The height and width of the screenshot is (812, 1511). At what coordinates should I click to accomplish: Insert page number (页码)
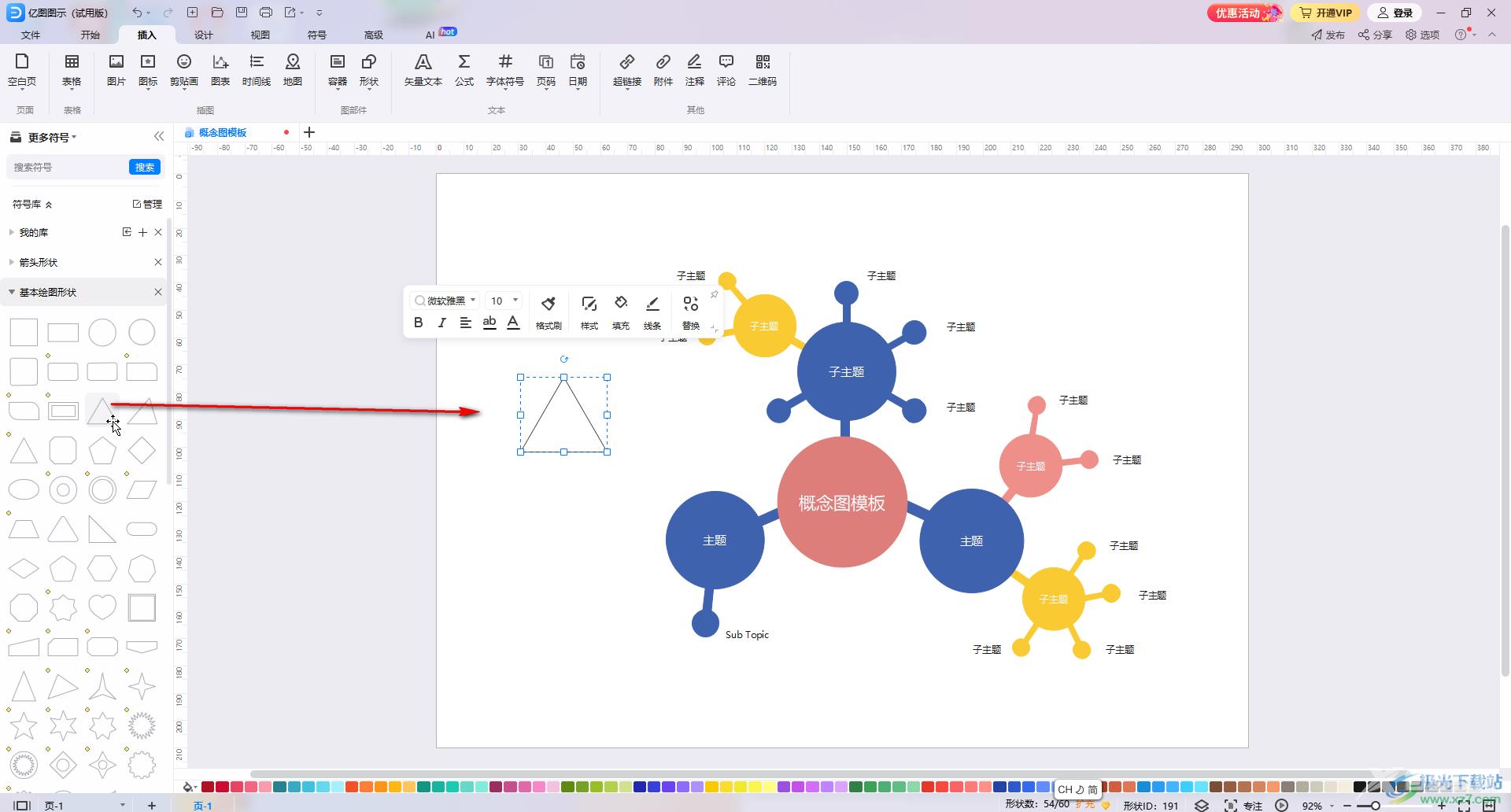pyautogui.click(x=546, y=70)
